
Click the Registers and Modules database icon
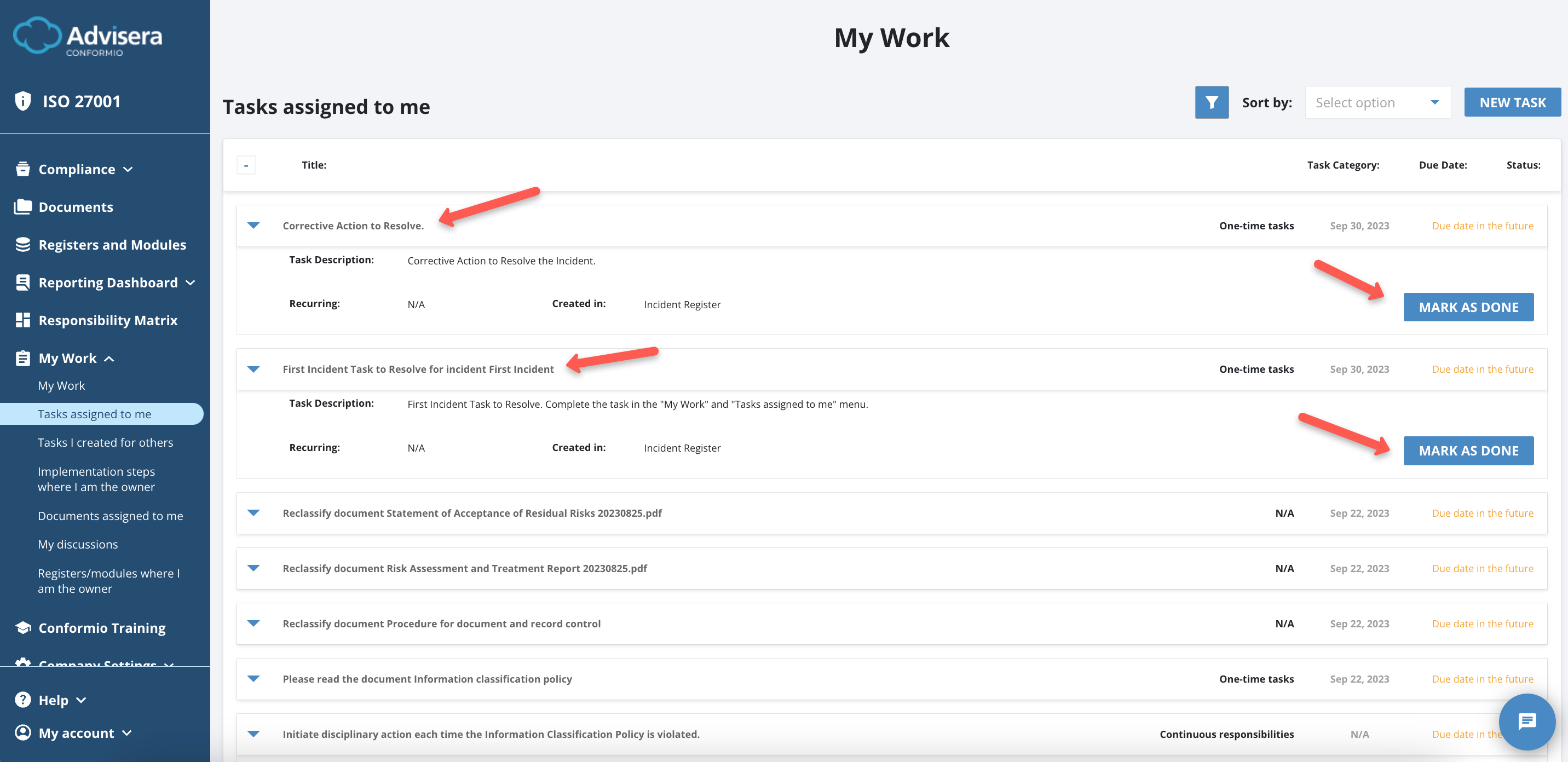pyautogui.click(x=23, y=245)
